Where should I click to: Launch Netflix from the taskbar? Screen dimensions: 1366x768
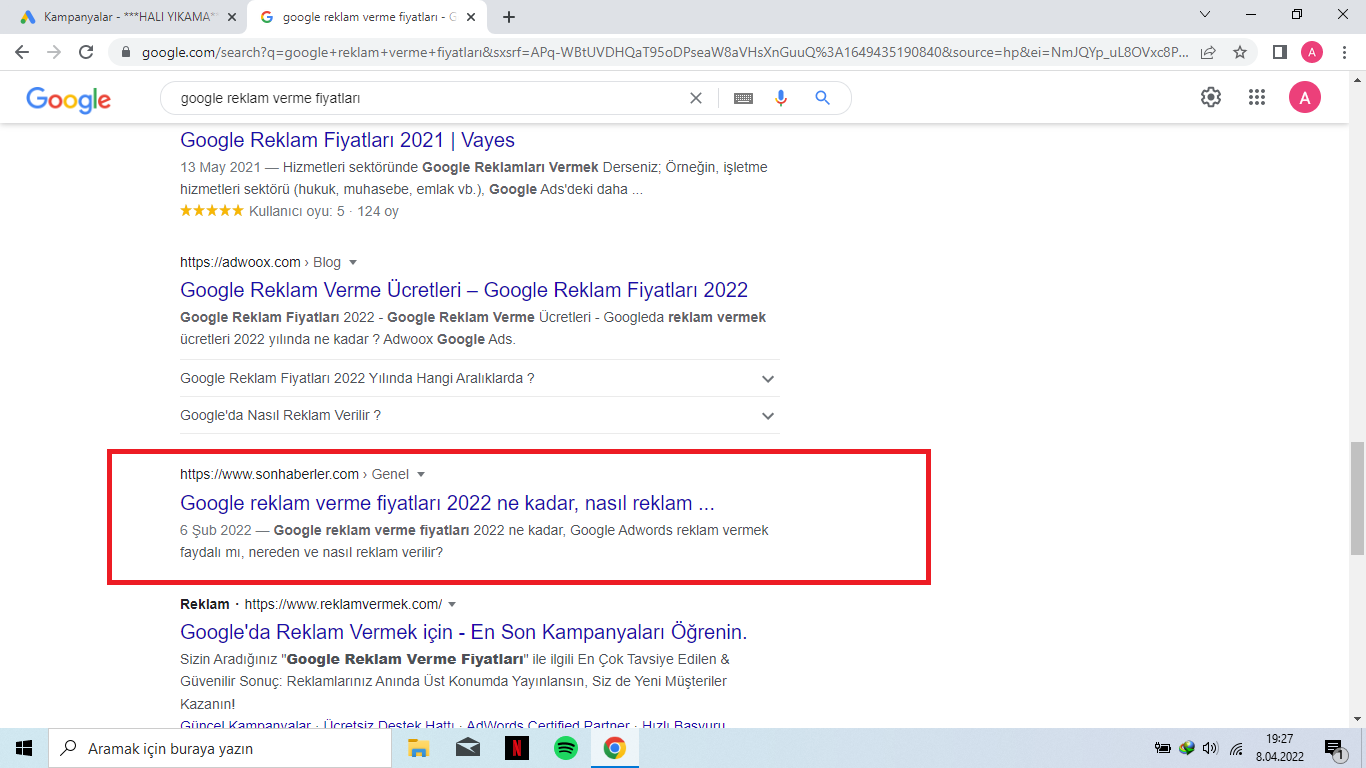[516, 748]
